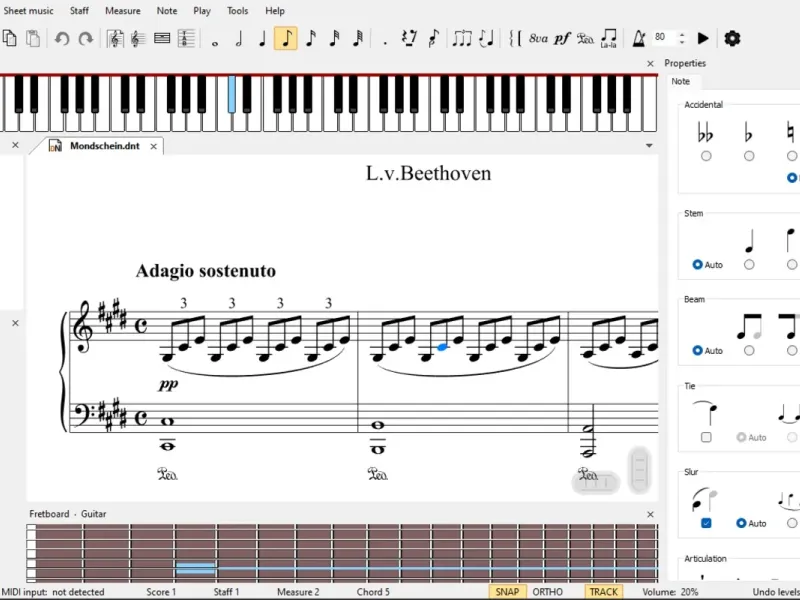Screen dimensions: 800x600
Task: Select whole note duration
Action: (215, 43)
